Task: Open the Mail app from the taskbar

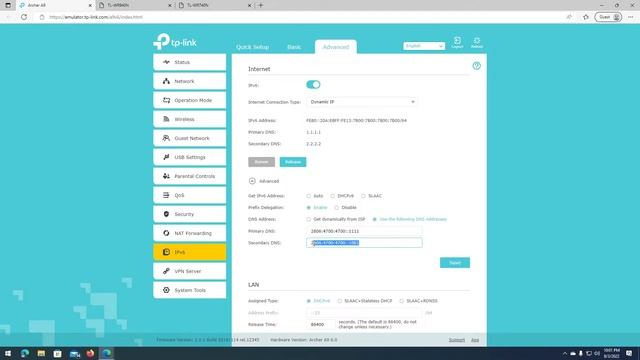Action: [x=74, y=353]
